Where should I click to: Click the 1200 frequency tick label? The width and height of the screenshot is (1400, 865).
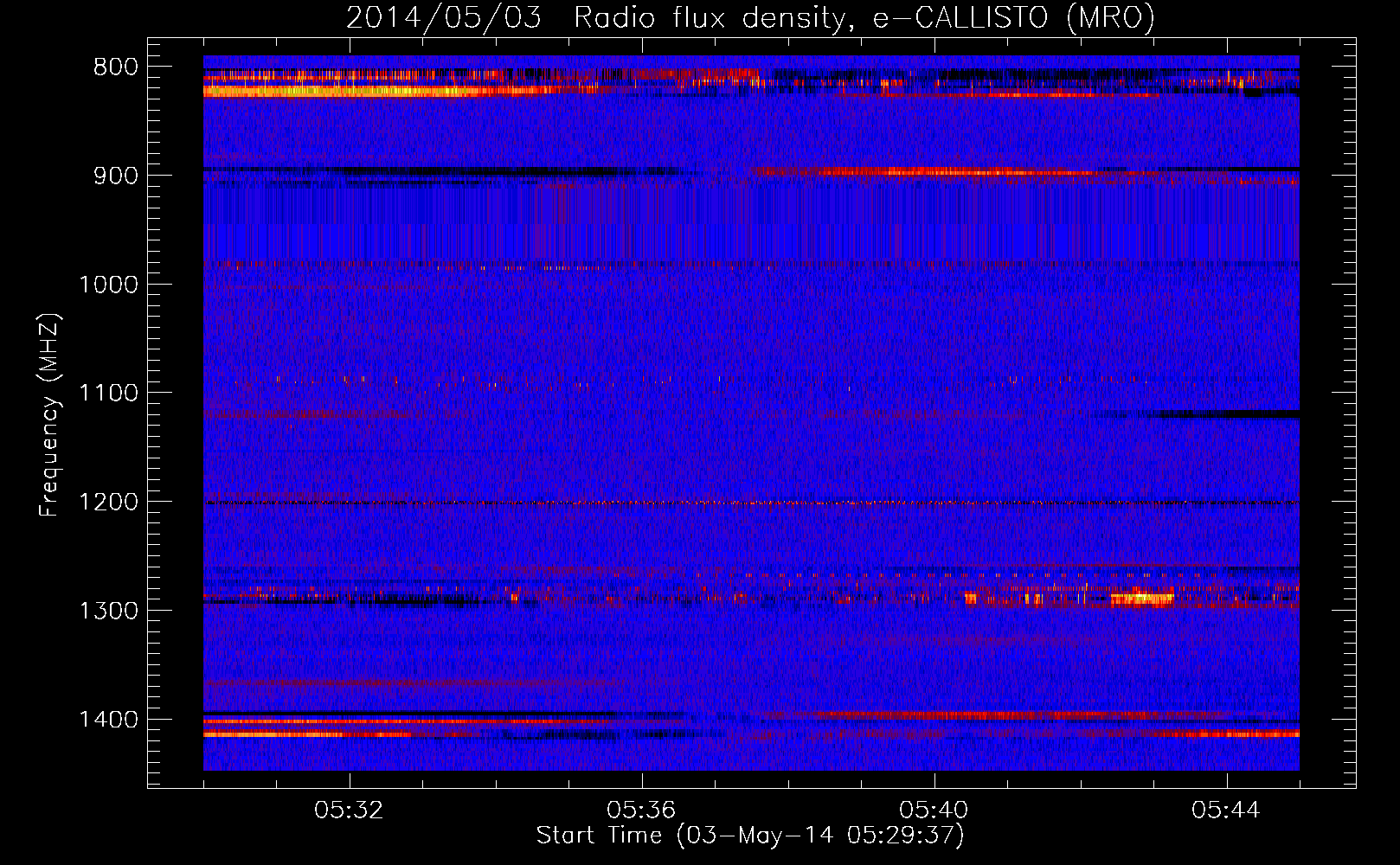click(108, 503)
